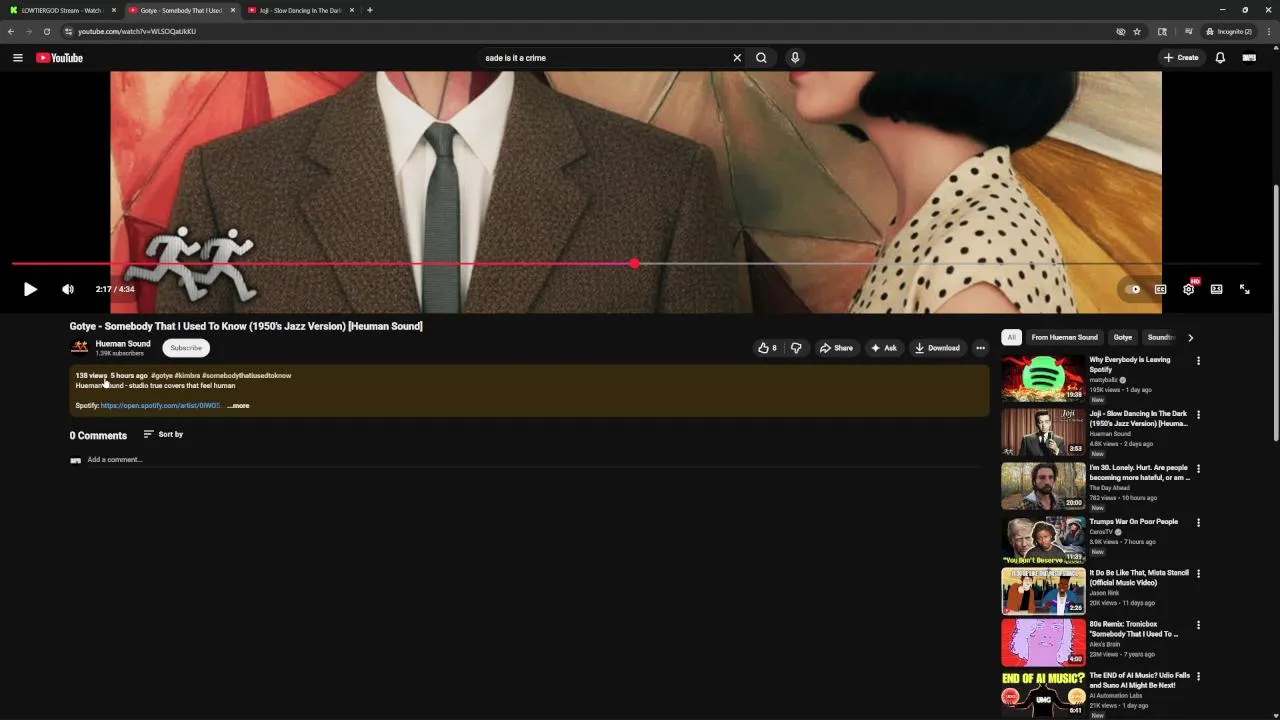Open the #kimbra hashtag
The height and width of the screenshot is (720, 1280).
pos(187,375)
